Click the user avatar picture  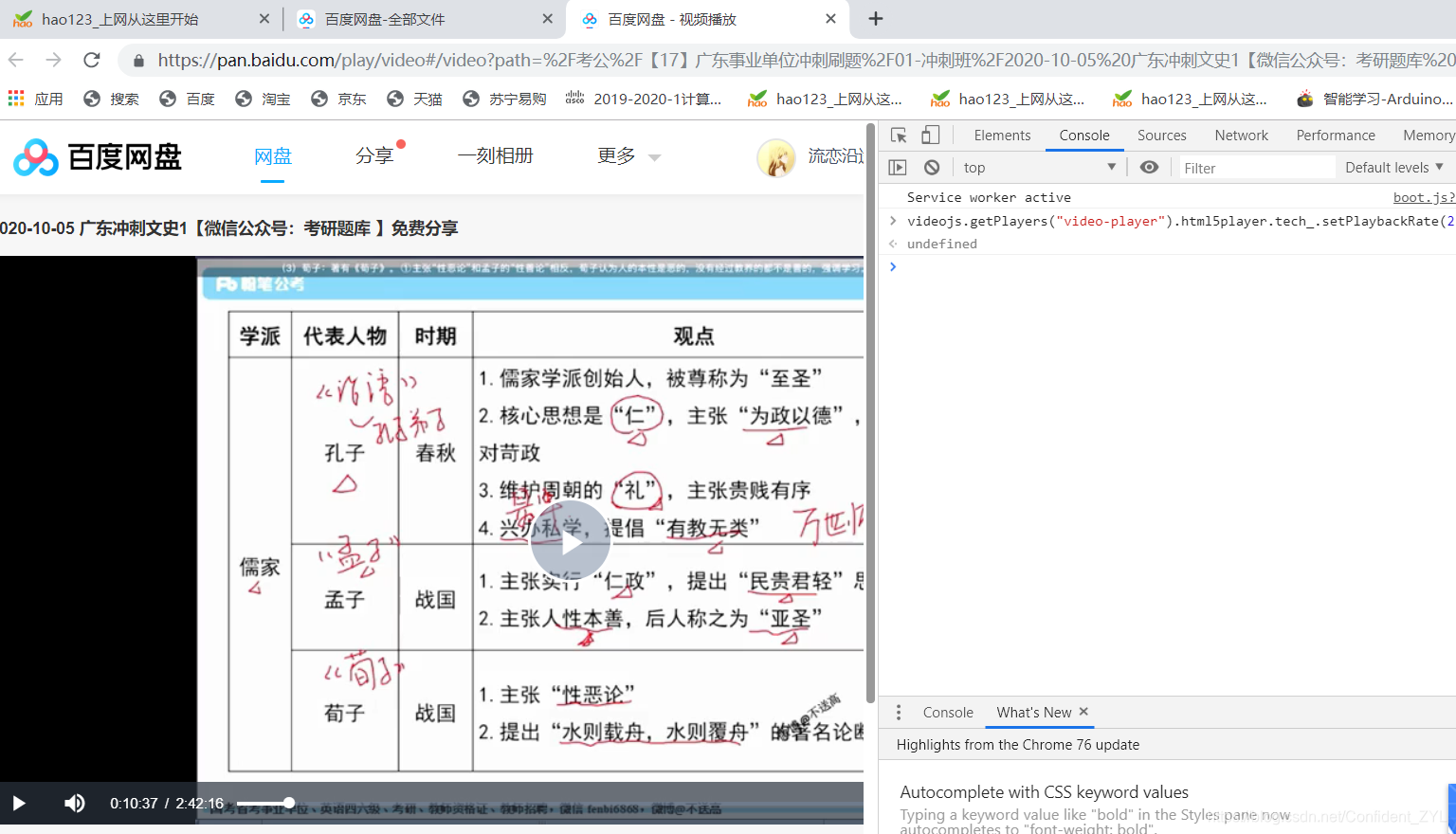click(x=776, y=157)
